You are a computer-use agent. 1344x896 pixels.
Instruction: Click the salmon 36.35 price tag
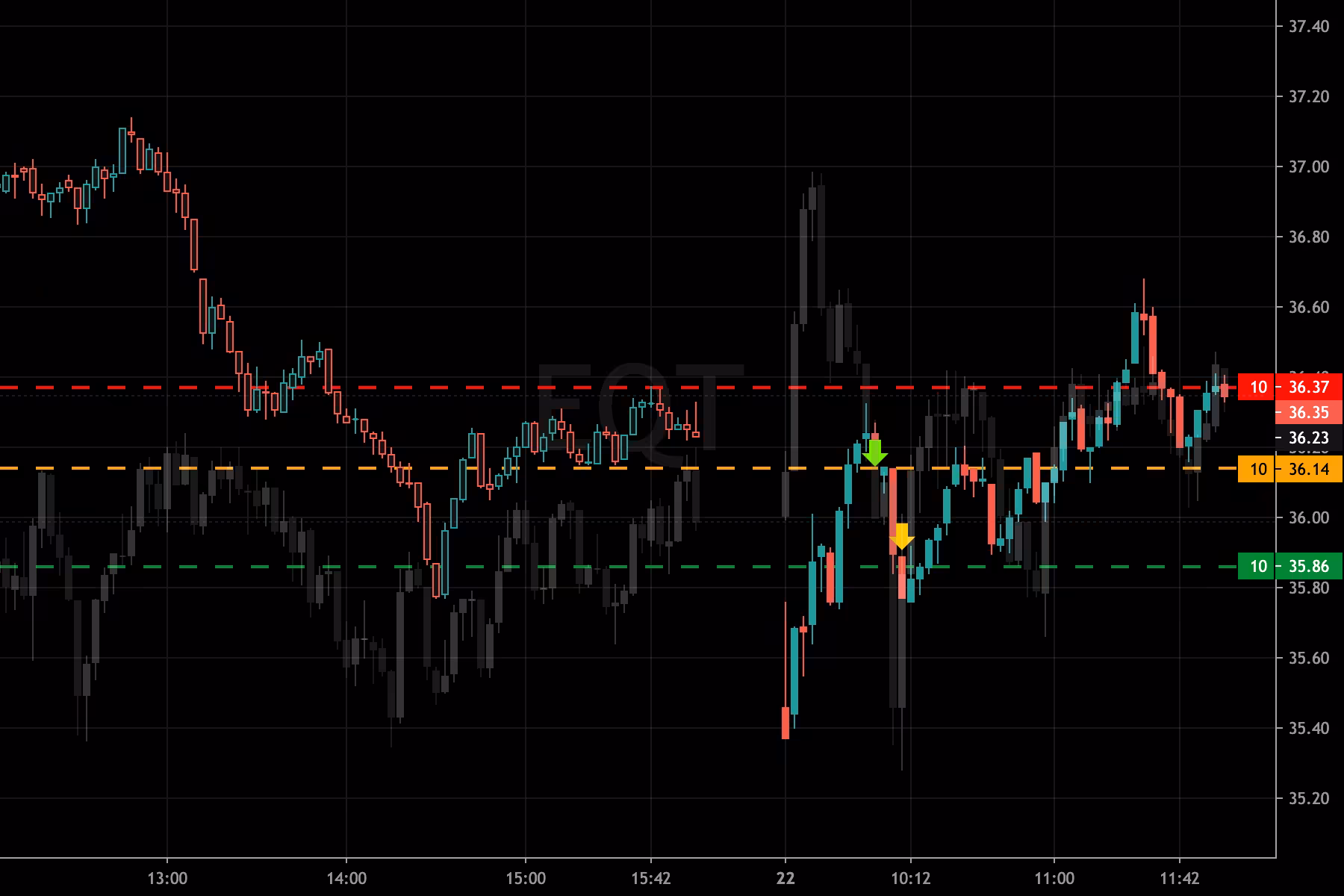[1308, 412]
